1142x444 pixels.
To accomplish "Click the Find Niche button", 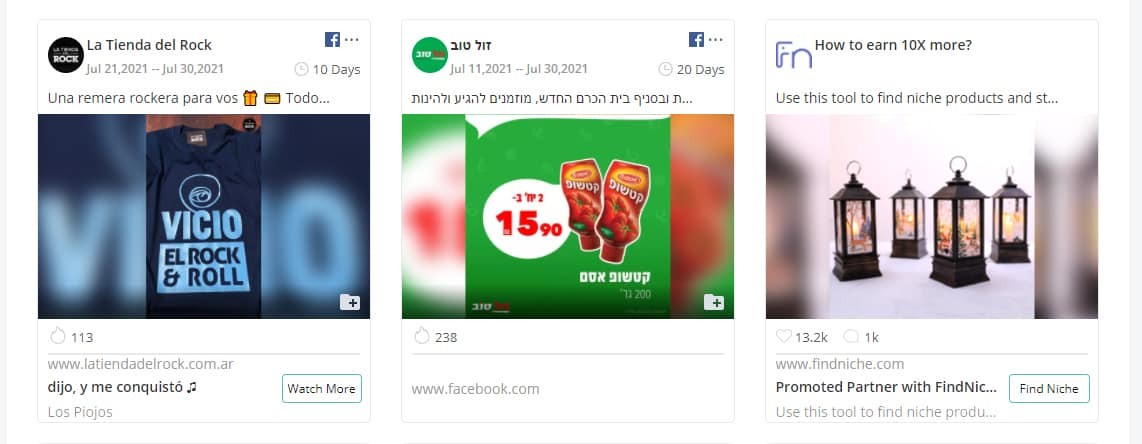I will 1049,389.
